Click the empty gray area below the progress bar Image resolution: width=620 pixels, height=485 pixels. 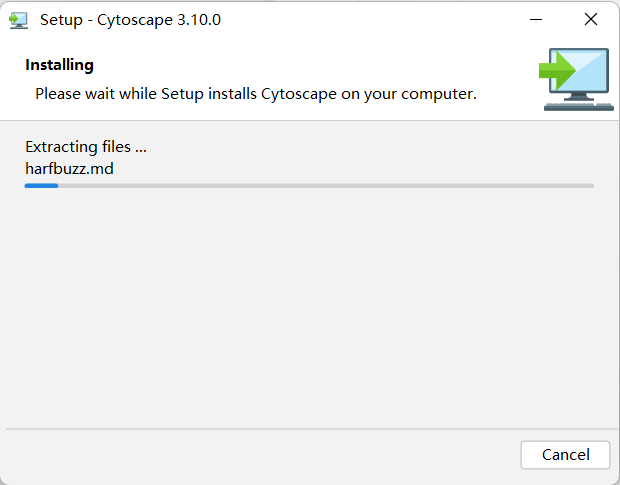(310, 310)
